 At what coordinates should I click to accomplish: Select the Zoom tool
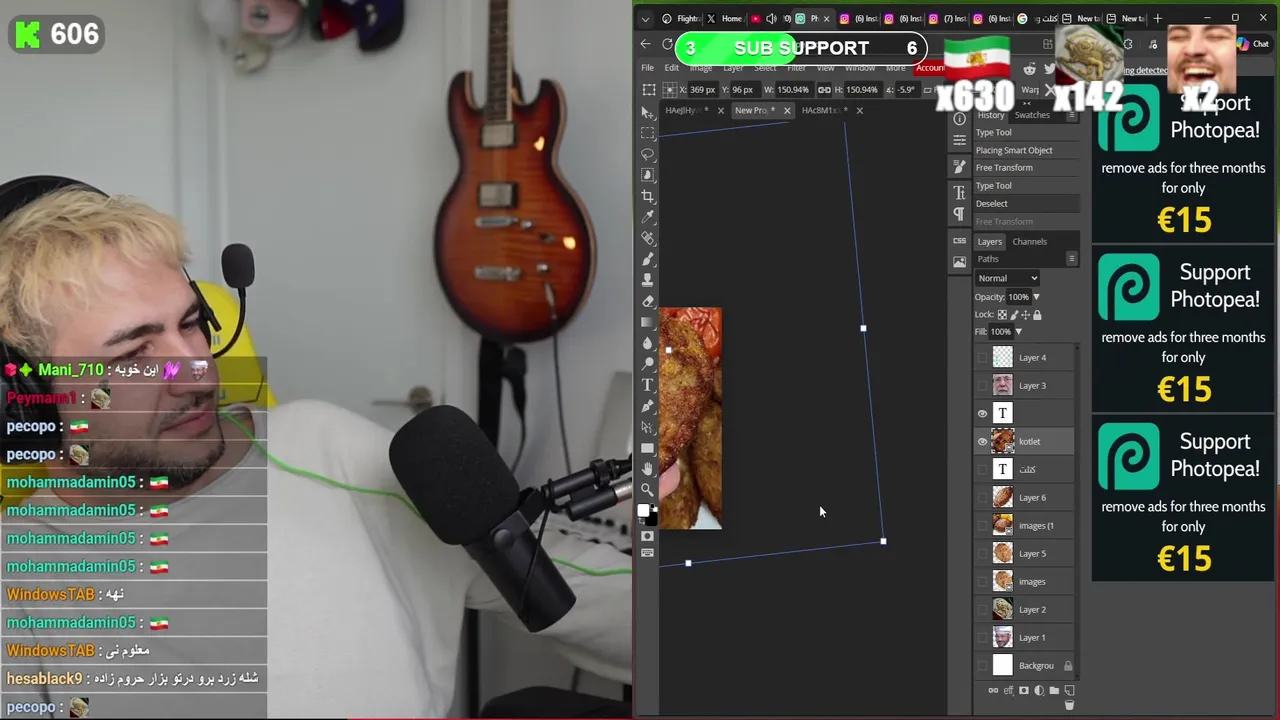coord(648,490)
